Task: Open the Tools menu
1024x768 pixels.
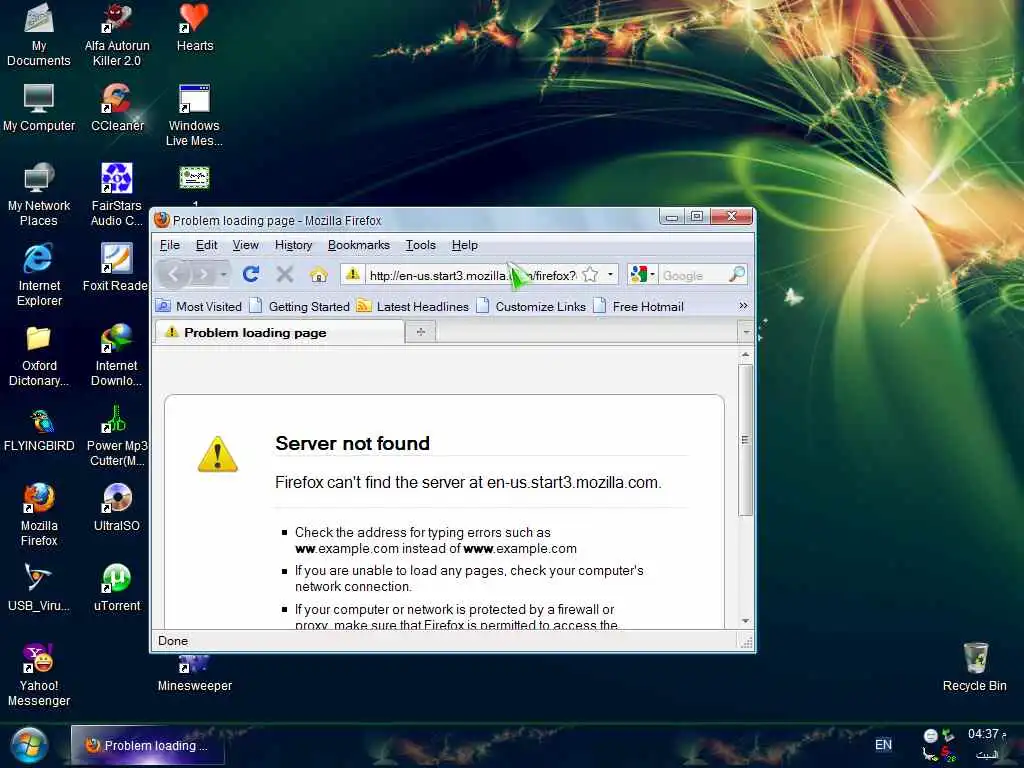Action: pyautogui.click(x=421, y=245)
